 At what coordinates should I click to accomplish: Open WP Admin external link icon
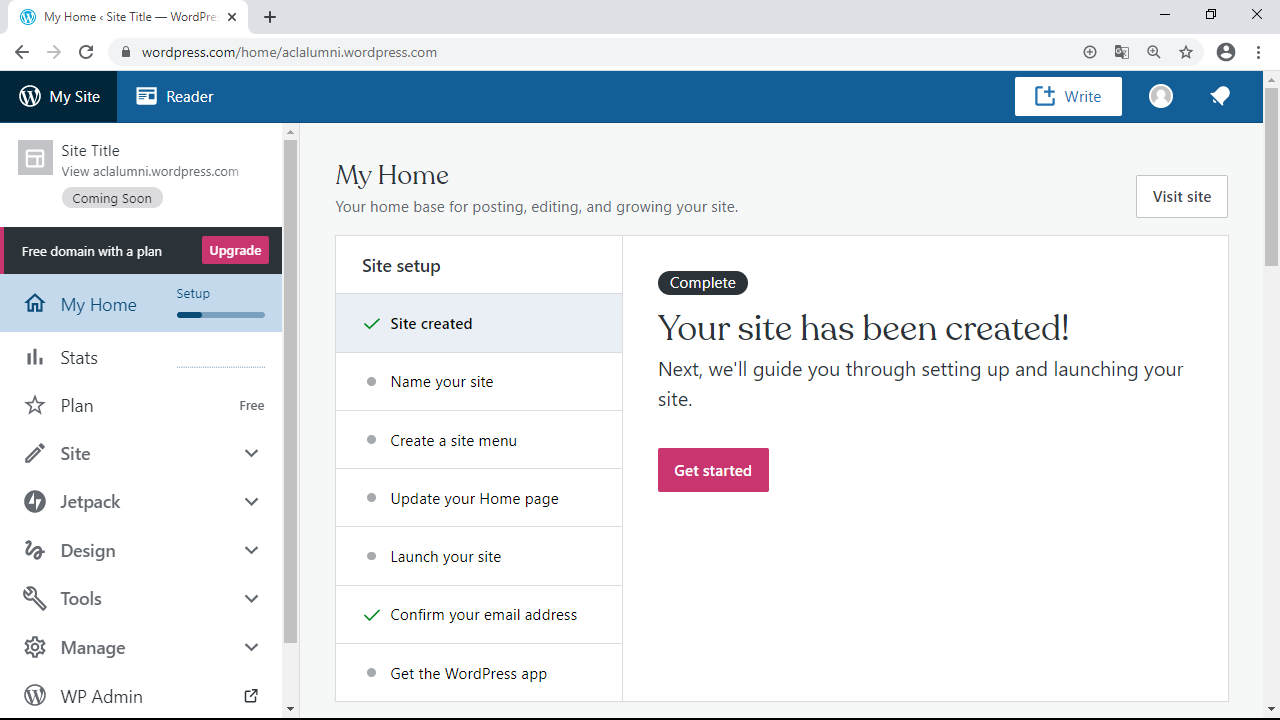251,696
